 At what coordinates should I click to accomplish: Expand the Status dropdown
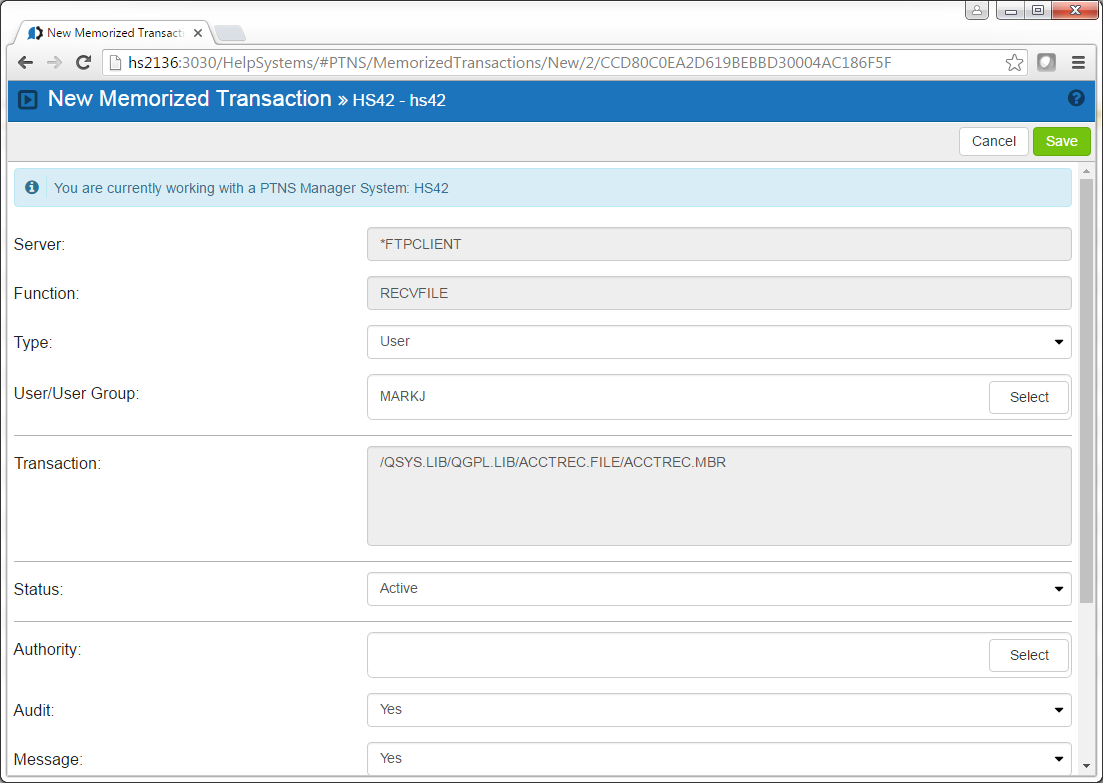719,589
